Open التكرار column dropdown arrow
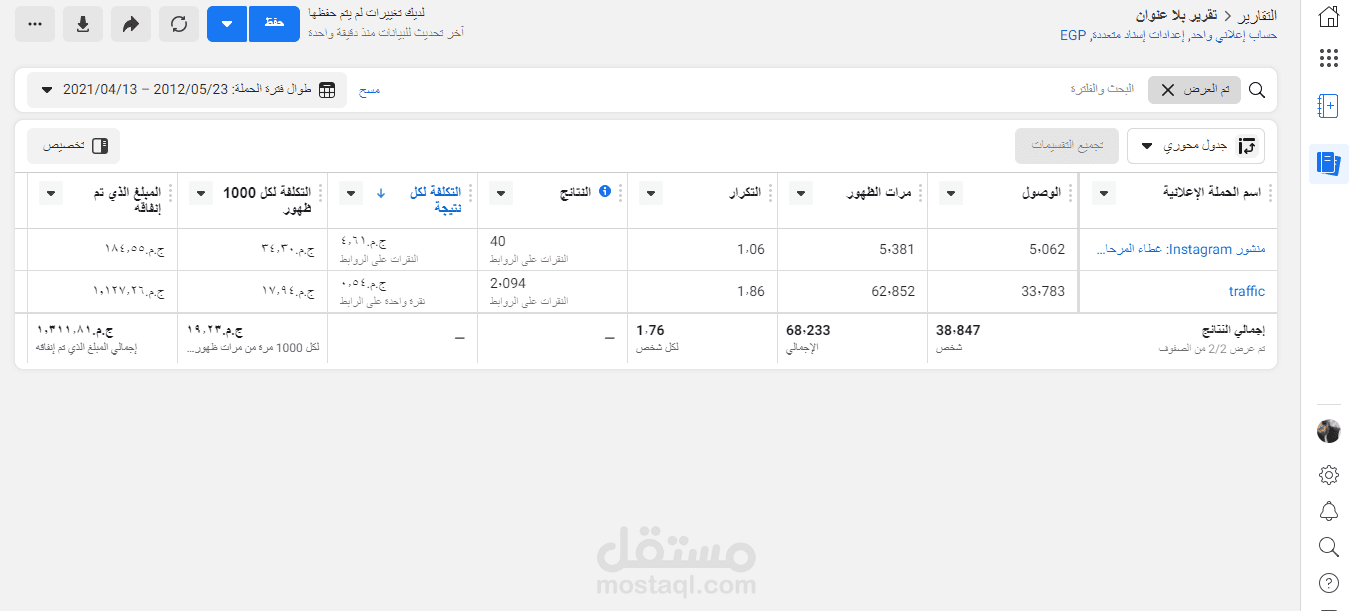This screenshot has height=611, width=1354. (650, 193)
